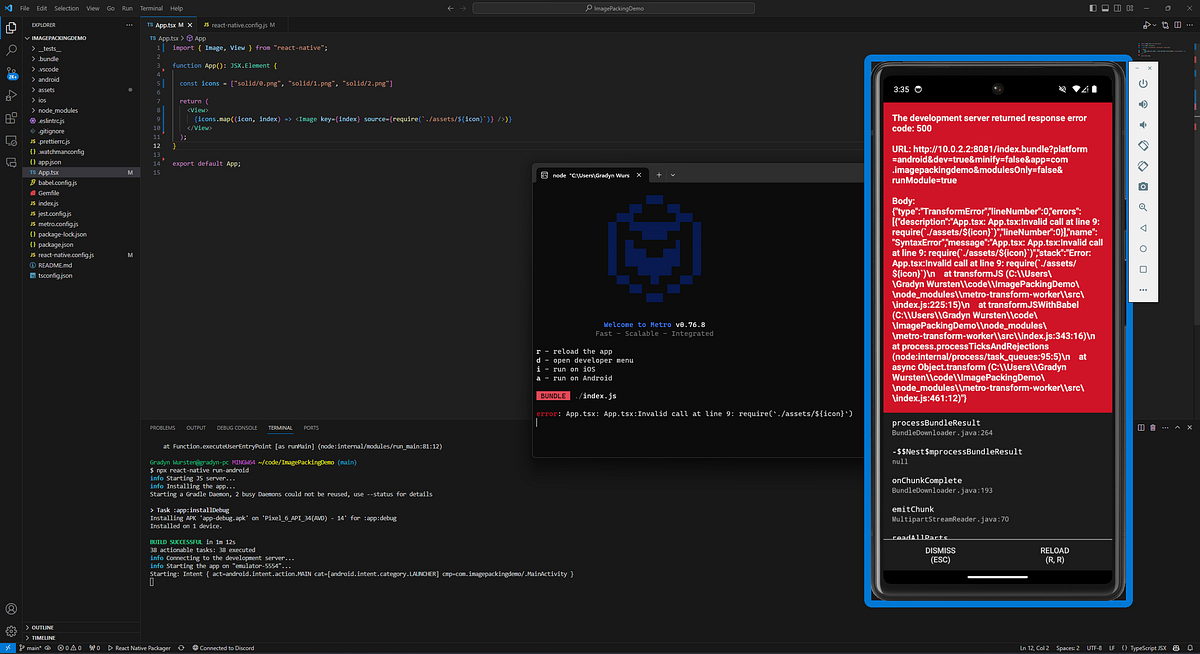Toggle zoom mode on the emulator toolbar
The image size is (1200, 654).
pos(1143,207)
